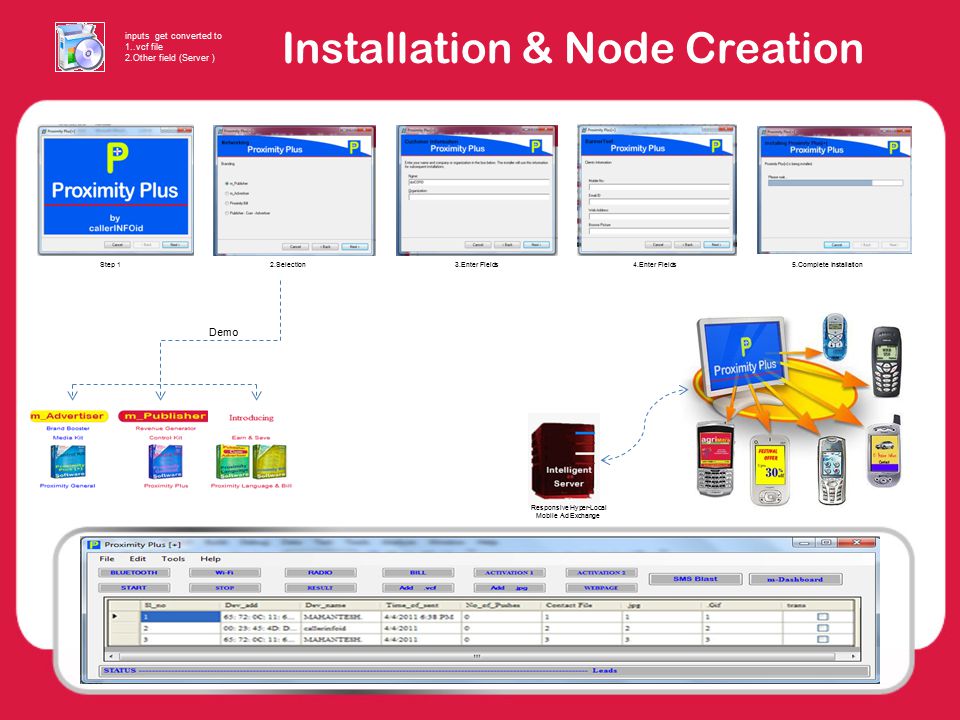Select the m_Publisher radio option
960x720 pixels.
point(227,184)
